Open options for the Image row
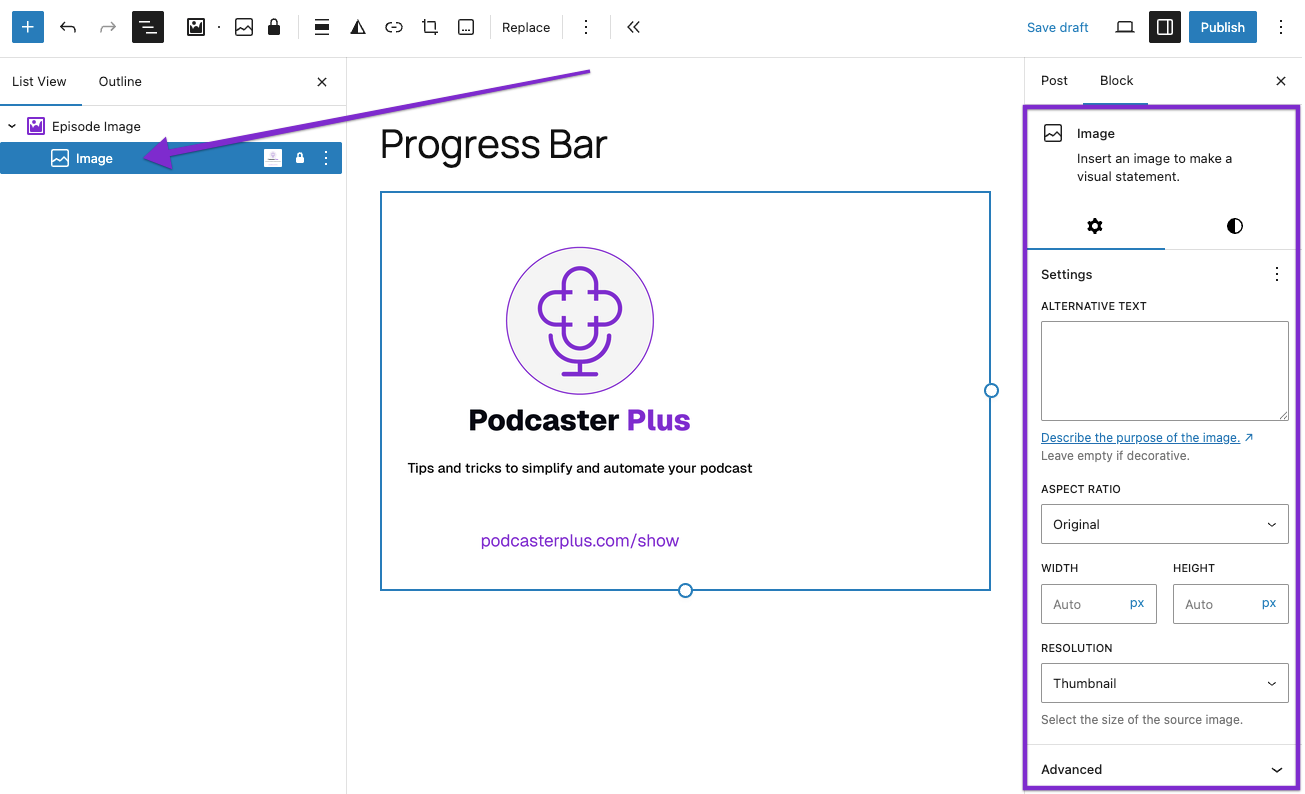The width and height of the screenshot is (1305, 794). tap(326, 158)
